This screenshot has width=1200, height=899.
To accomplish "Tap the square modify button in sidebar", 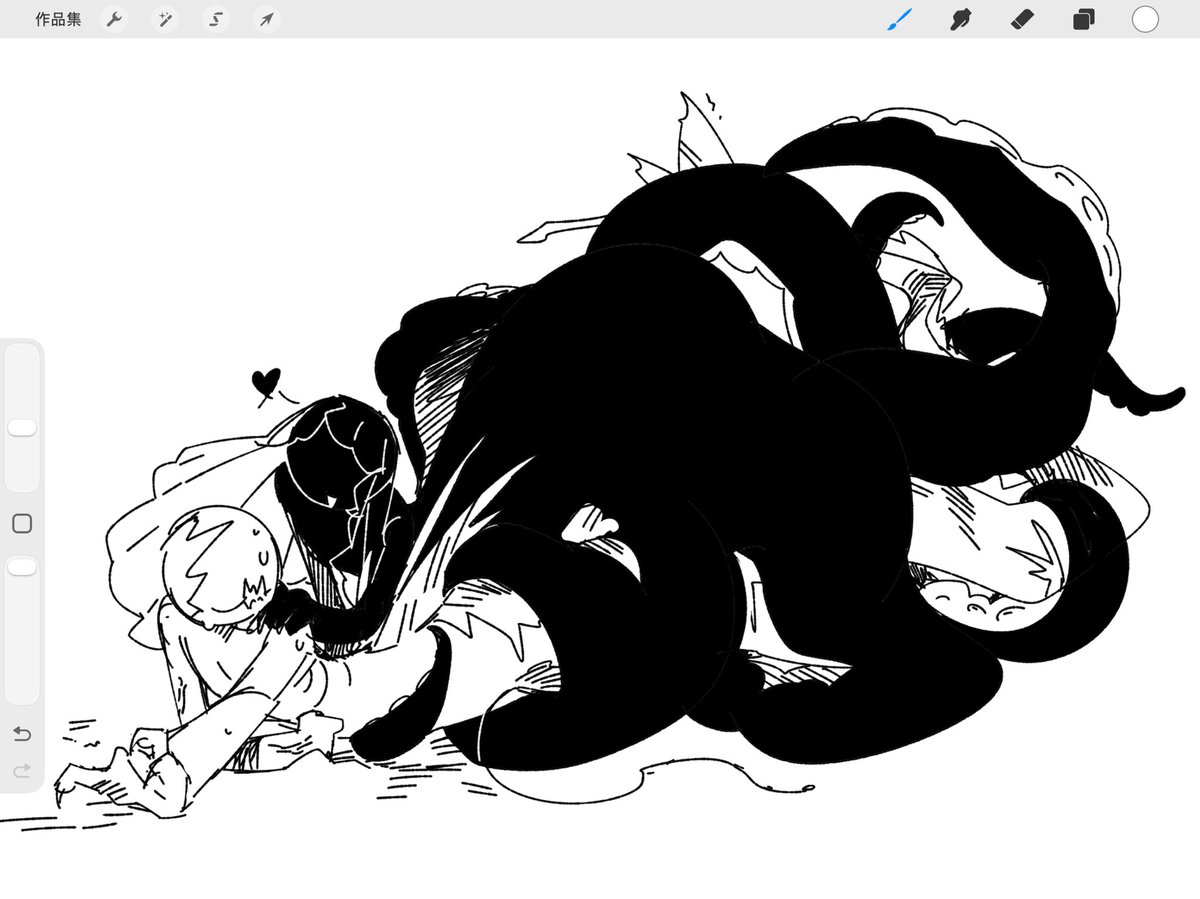I will coord(22,523).
